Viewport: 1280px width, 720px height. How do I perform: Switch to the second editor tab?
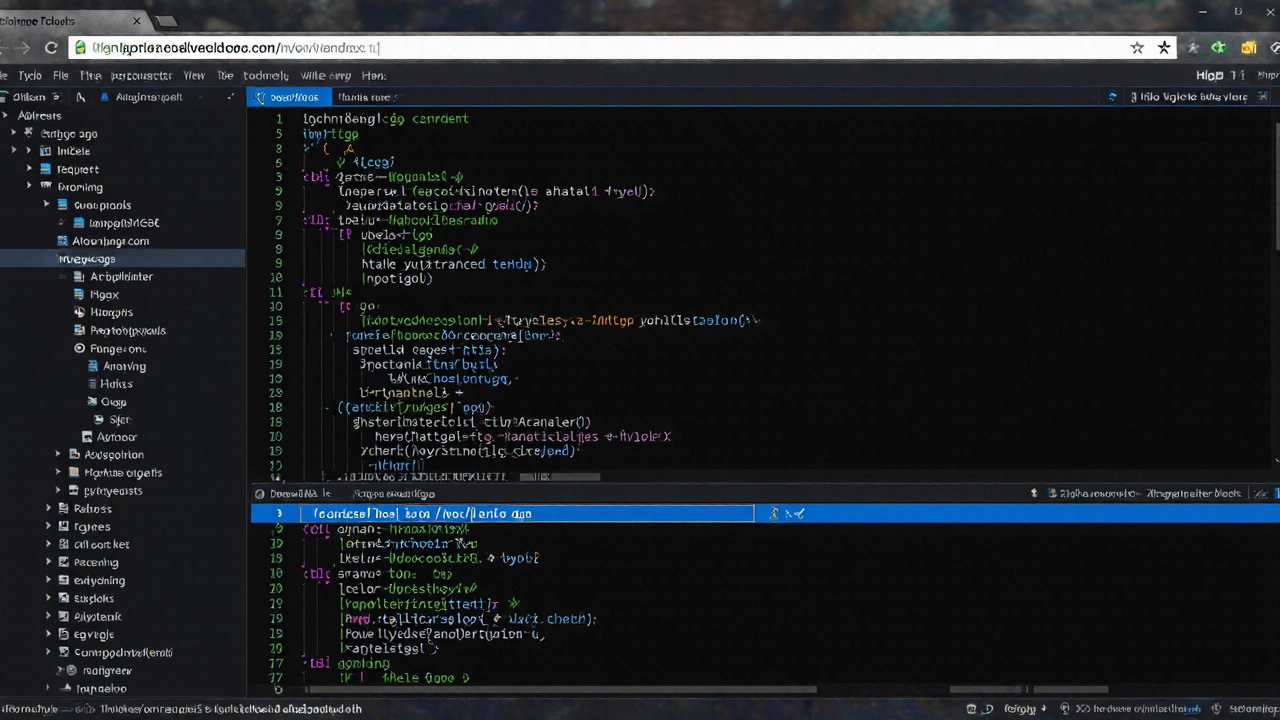[x=365, y=97]
